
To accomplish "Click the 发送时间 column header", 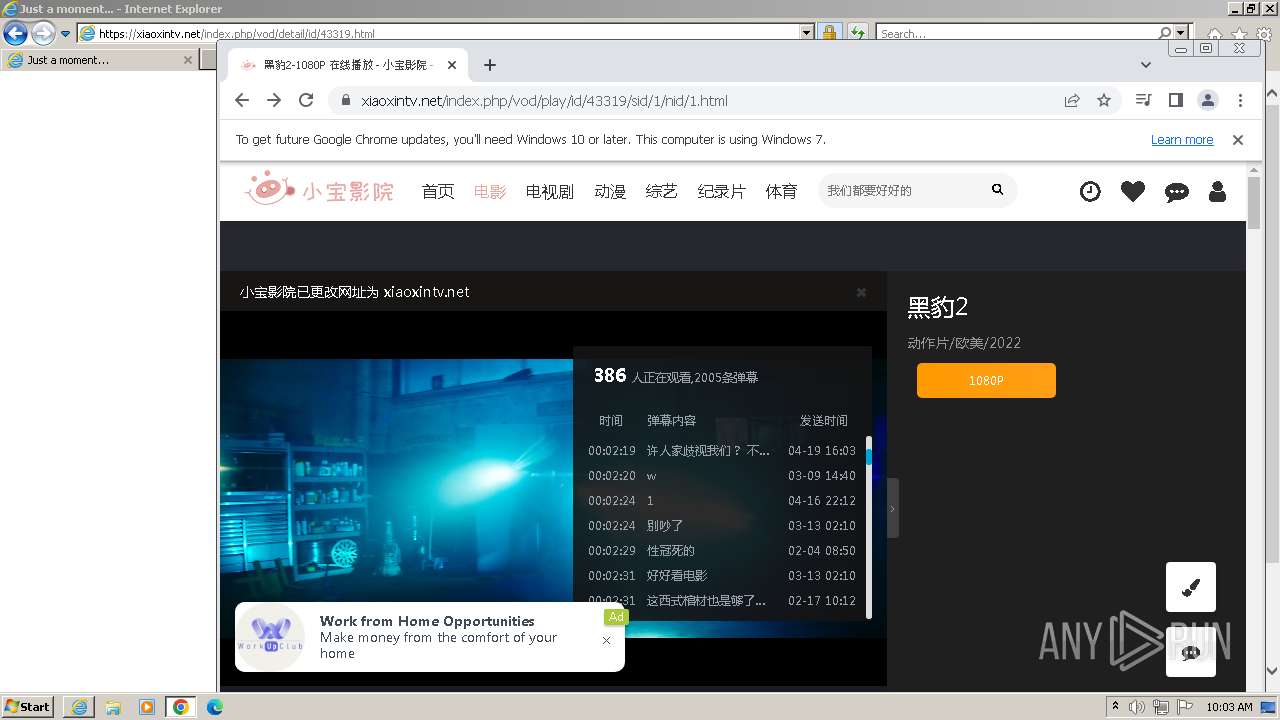I will click(x=823, y=420).
